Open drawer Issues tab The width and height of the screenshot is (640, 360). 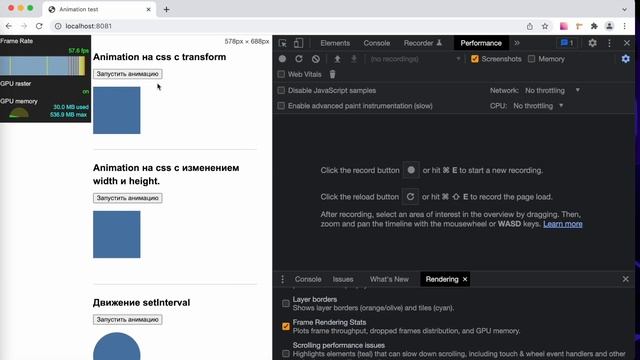pos(342,279)
